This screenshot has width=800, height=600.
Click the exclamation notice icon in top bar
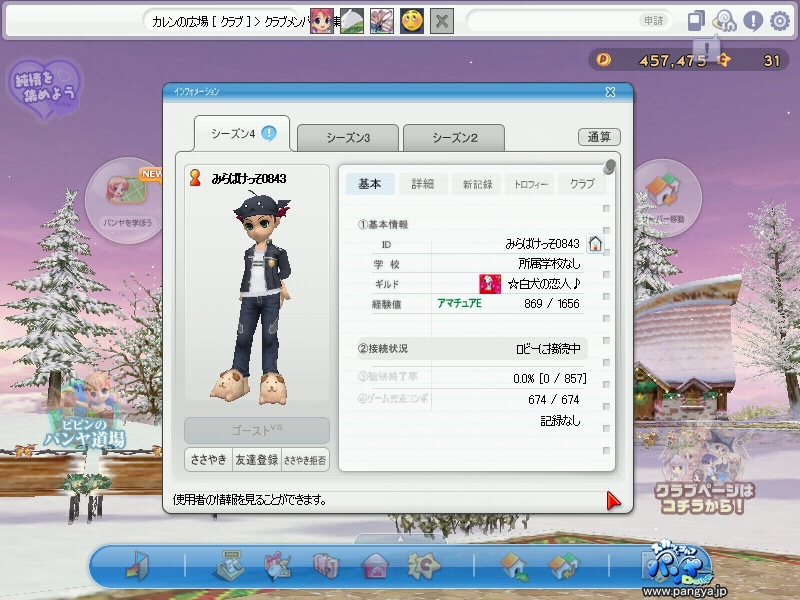point(753,21)
